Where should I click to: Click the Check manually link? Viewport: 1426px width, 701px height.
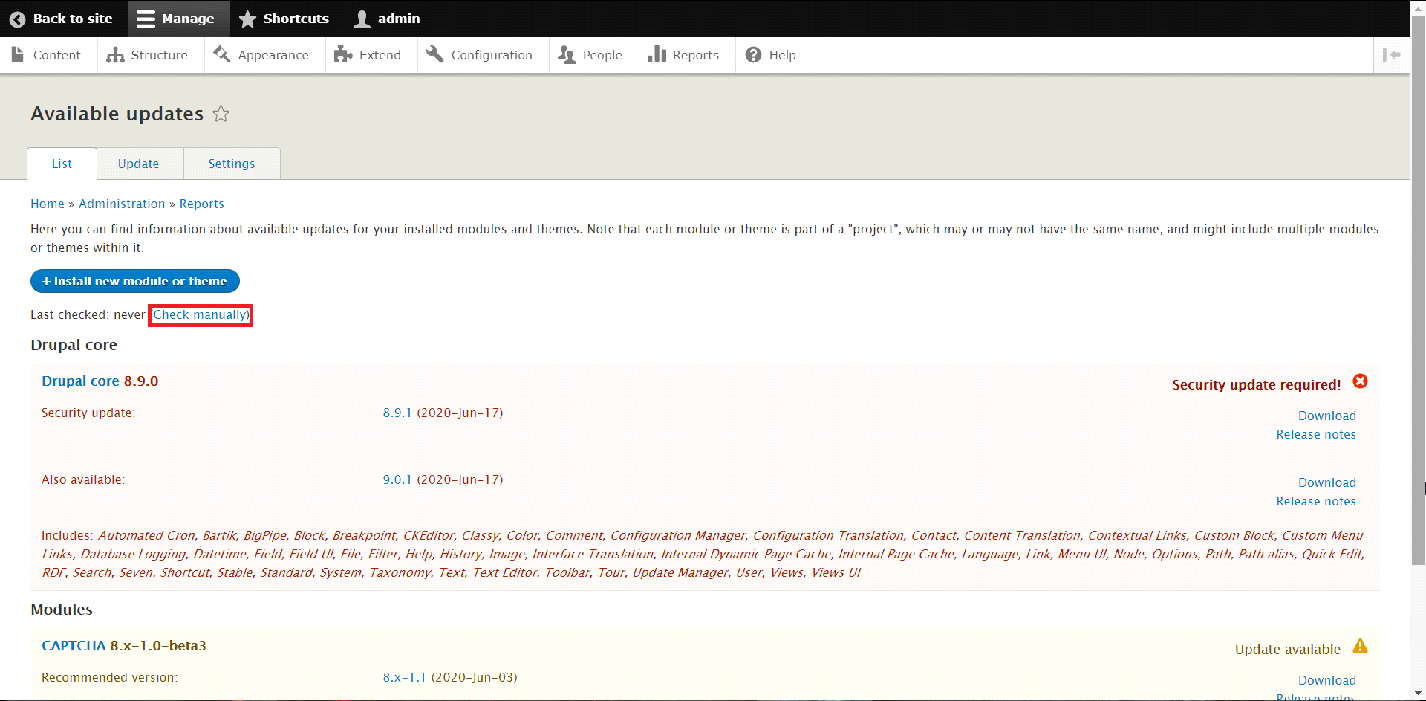(x=200, y=315)
